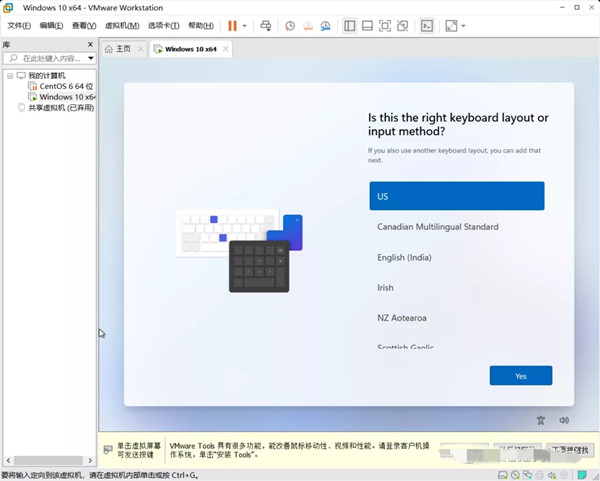Click the library search input field
The height and width of the screenshot is (481, 600).
point(46,59)
